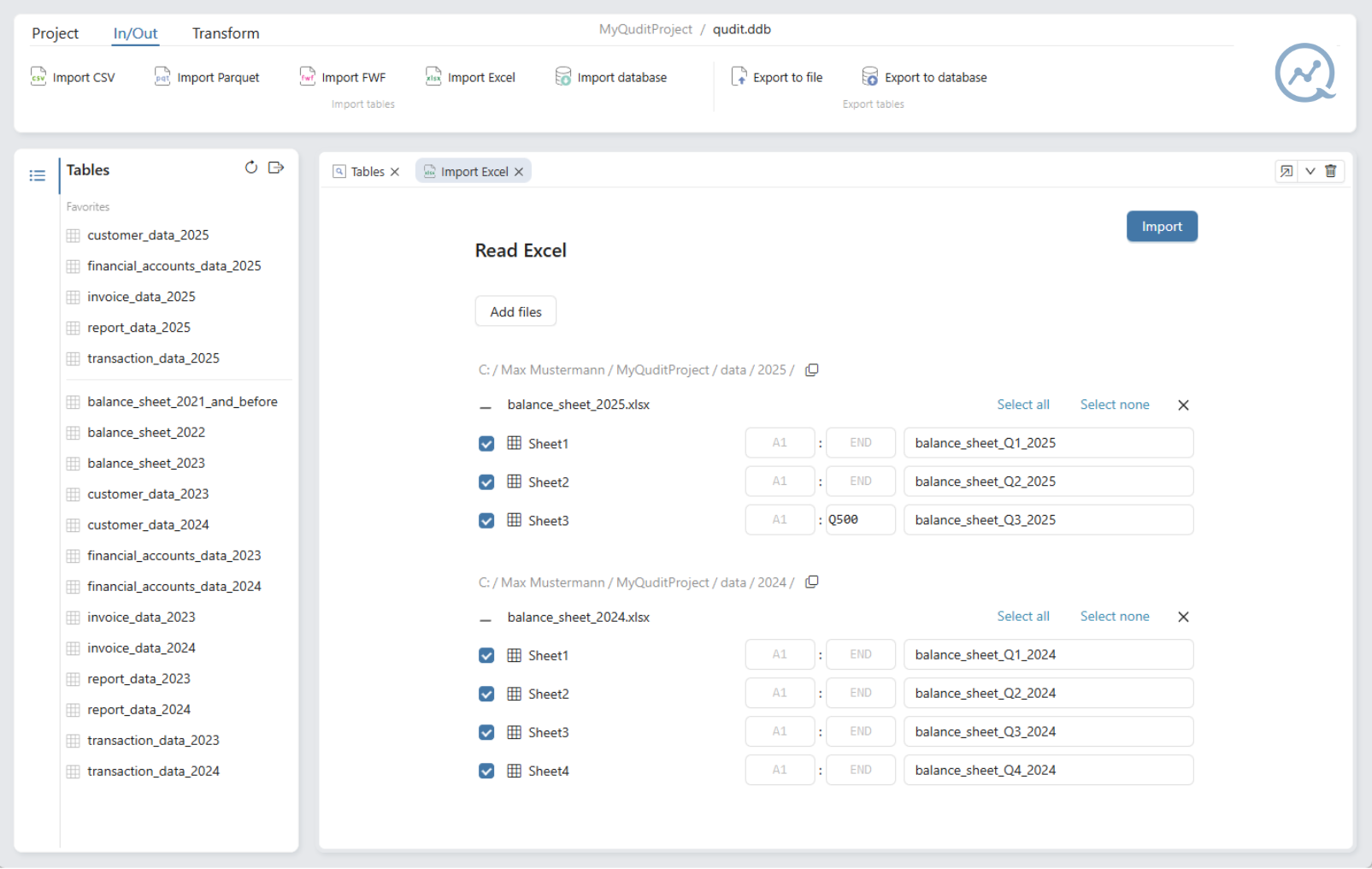This screenshot has height=869, width=1372.
Task: Expand the panel options chevron dropdown
Action: pyautogui.click(x=1310, y=171)
